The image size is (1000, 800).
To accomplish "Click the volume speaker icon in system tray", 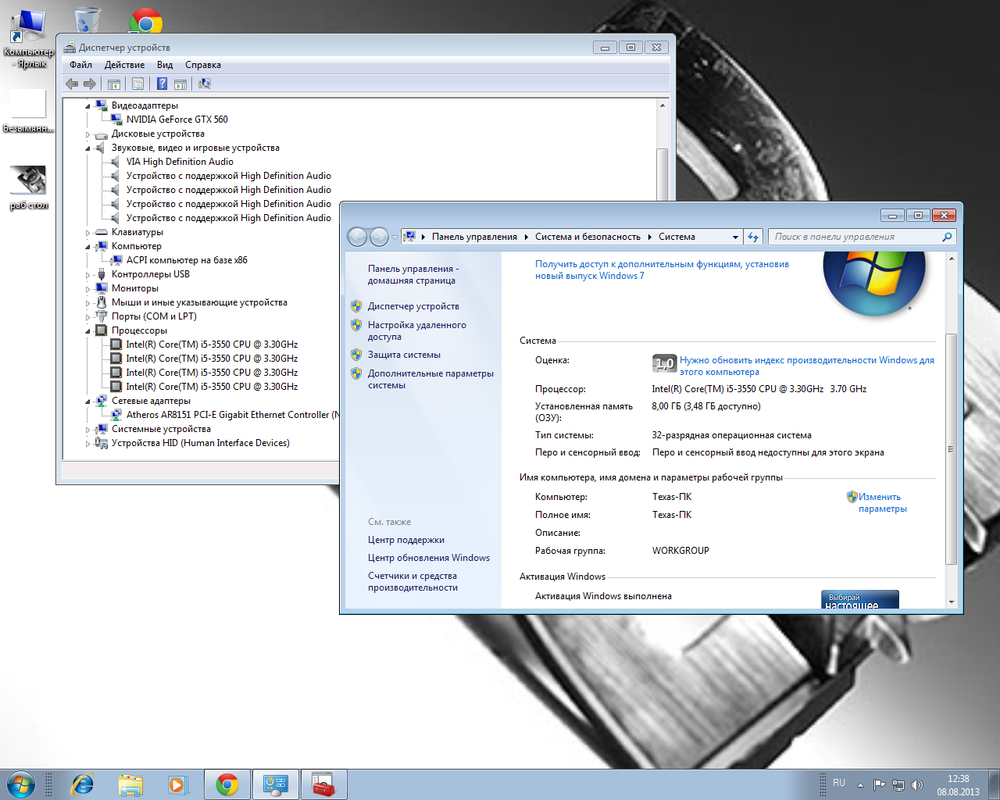I will 919,784.
